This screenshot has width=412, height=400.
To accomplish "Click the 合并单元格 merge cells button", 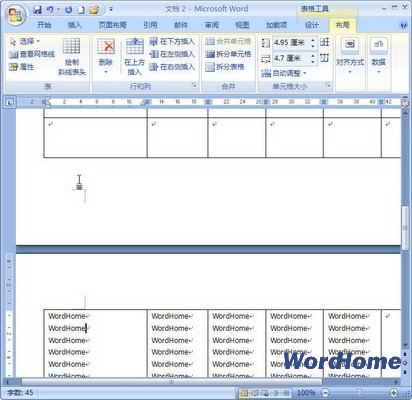I will click(x=228, y=42).
